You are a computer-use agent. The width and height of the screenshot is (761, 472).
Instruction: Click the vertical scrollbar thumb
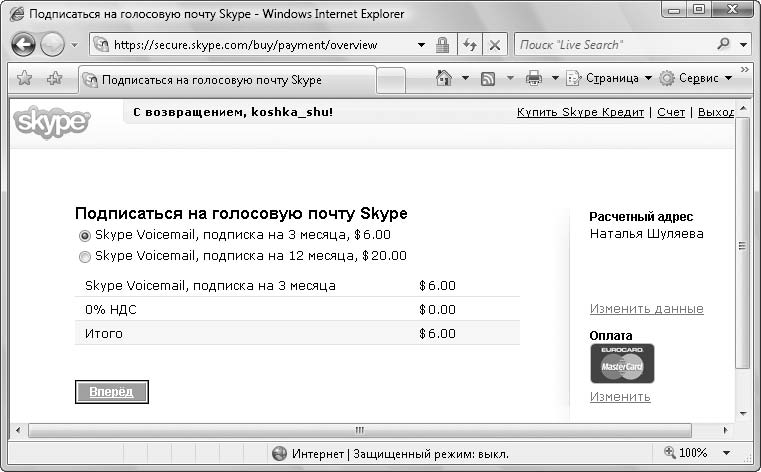(x=743, y=243)
